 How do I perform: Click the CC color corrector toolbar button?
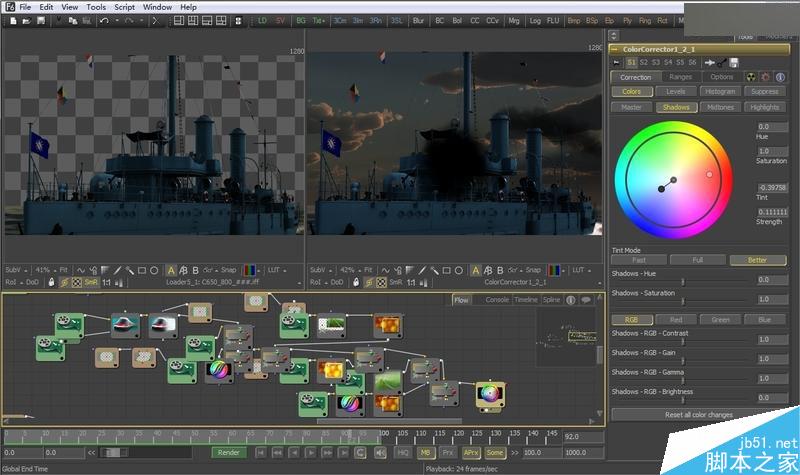[x=477, y=20]
